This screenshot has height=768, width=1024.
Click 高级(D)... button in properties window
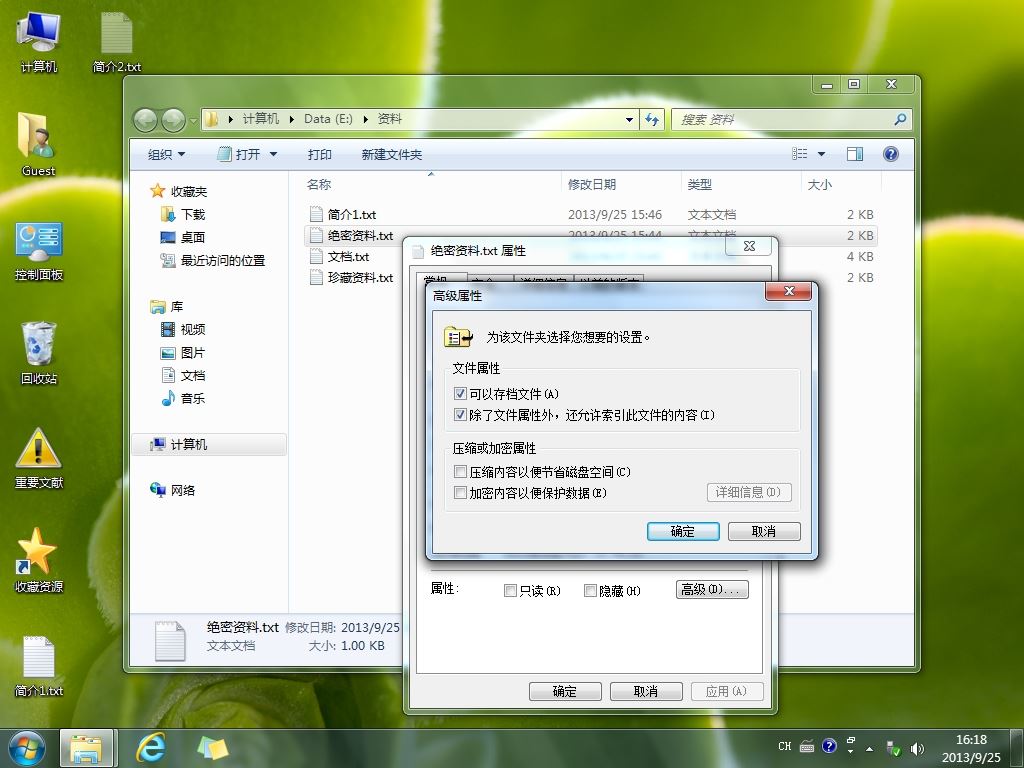712,590
